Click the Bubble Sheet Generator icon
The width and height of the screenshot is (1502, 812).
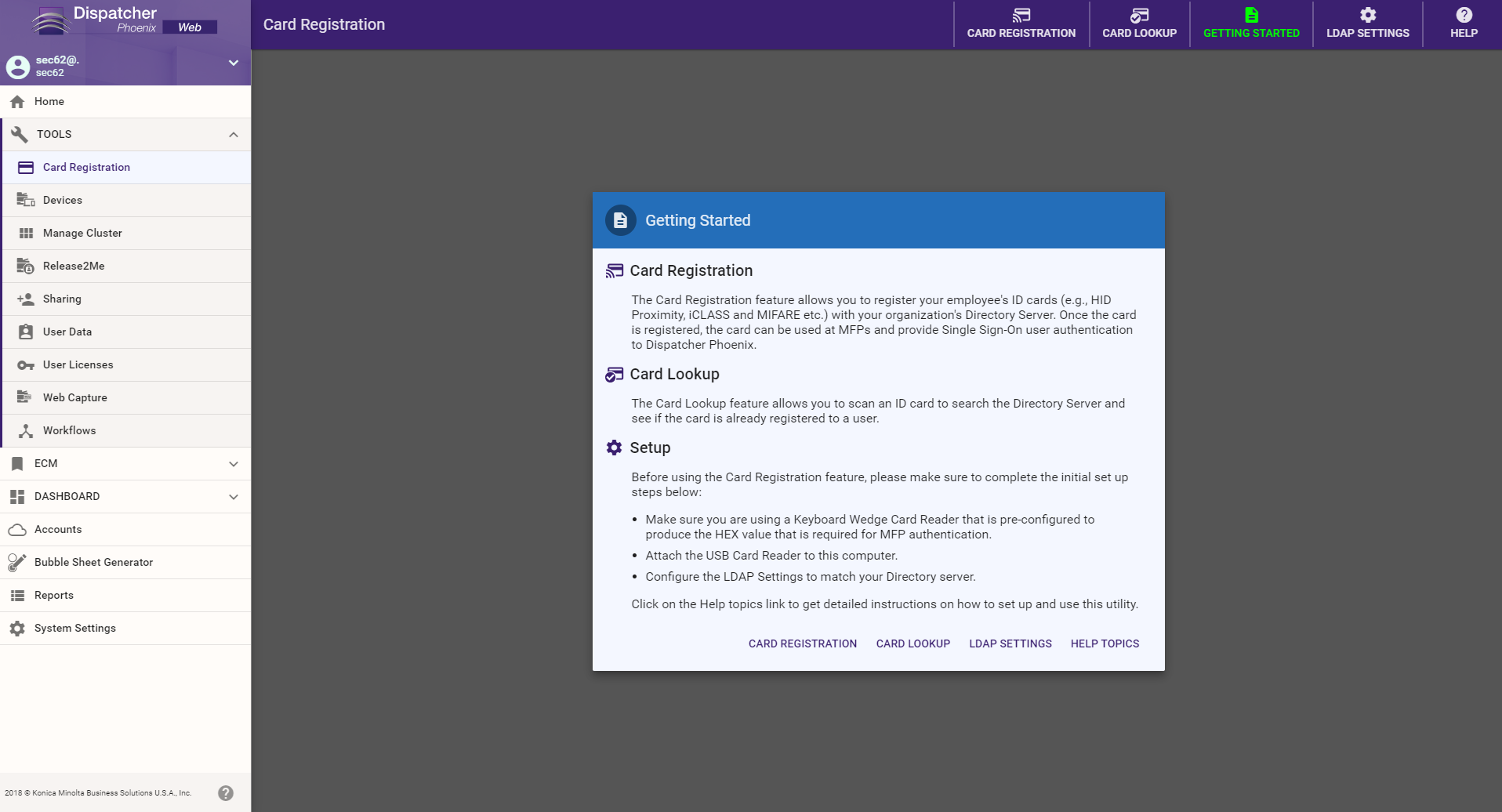point(17,562)
